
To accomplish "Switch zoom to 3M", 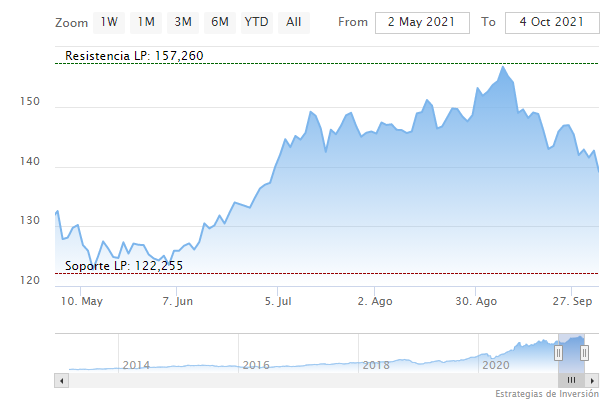I will [182, 22].
